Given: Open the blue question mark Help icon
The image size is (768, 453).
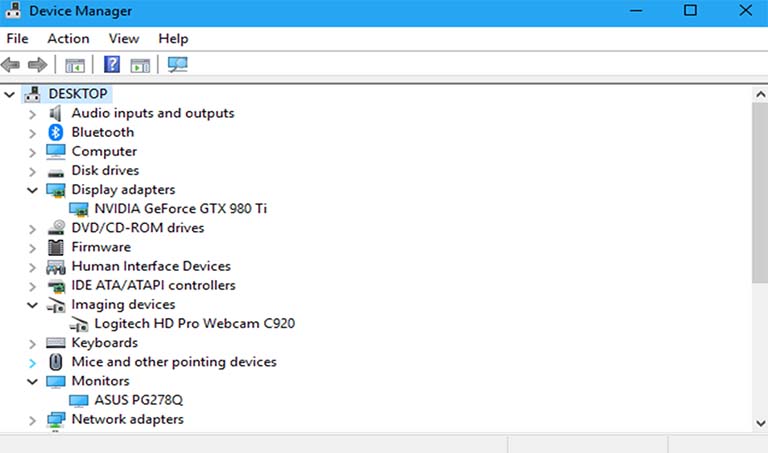Looking at the screenshot, I should (x=112, y=64).
